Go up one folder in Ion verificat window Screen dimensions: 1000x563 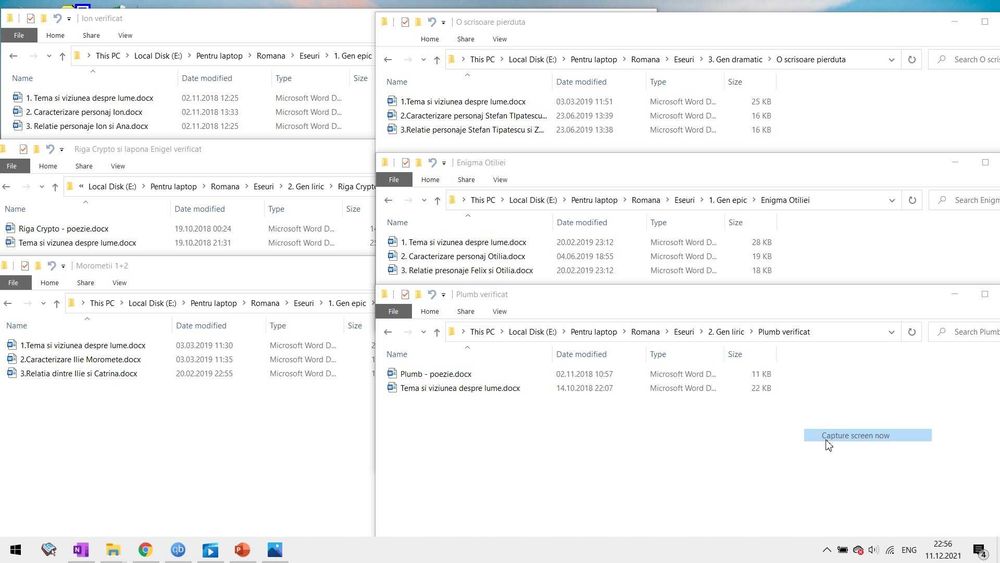(x=62, y=56)
